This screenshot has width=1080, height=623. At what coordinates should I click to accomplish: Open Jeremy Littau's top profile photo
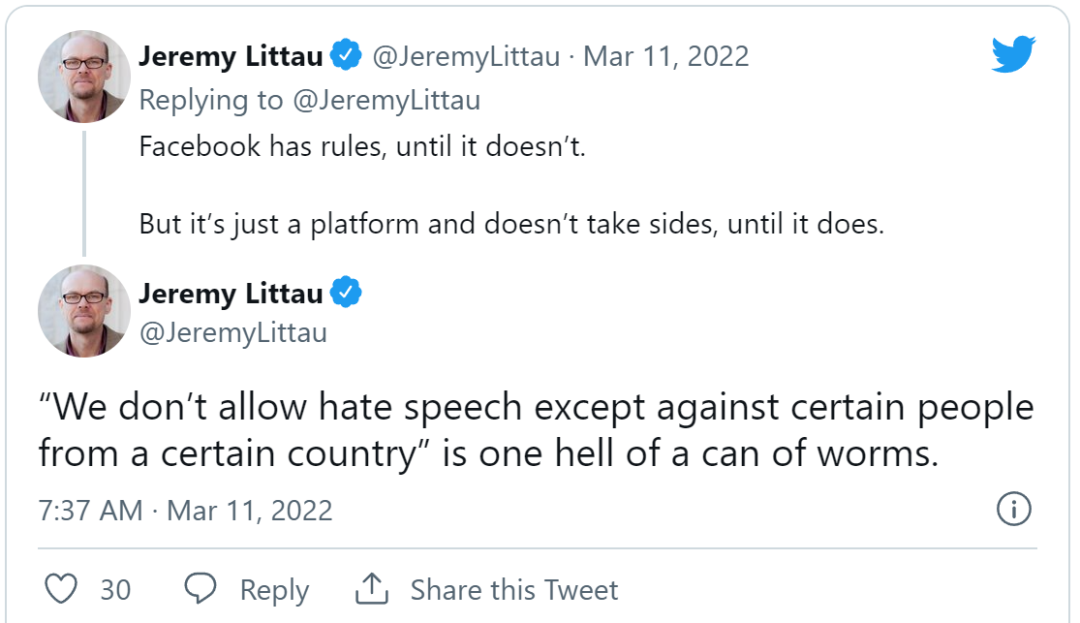(84, 76)
